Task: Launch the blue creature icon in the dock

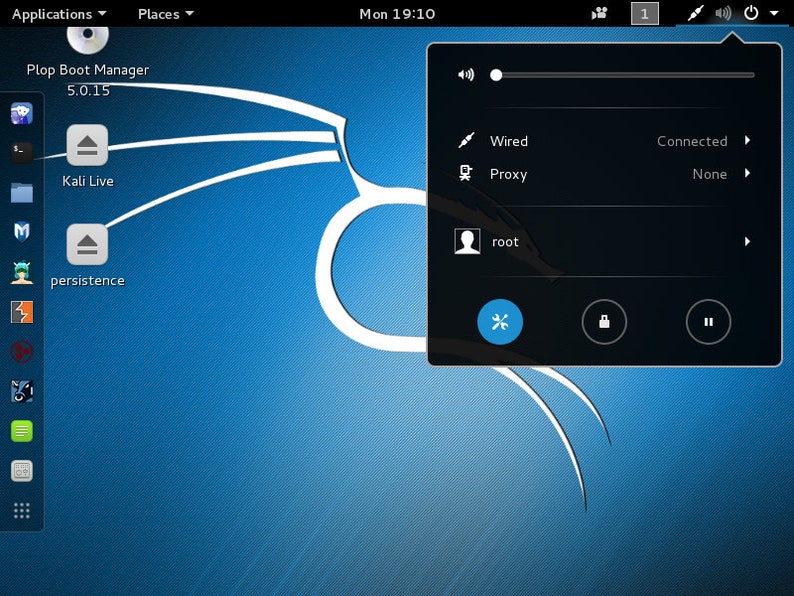Action: pyautogui.click(x=22, y=391)
